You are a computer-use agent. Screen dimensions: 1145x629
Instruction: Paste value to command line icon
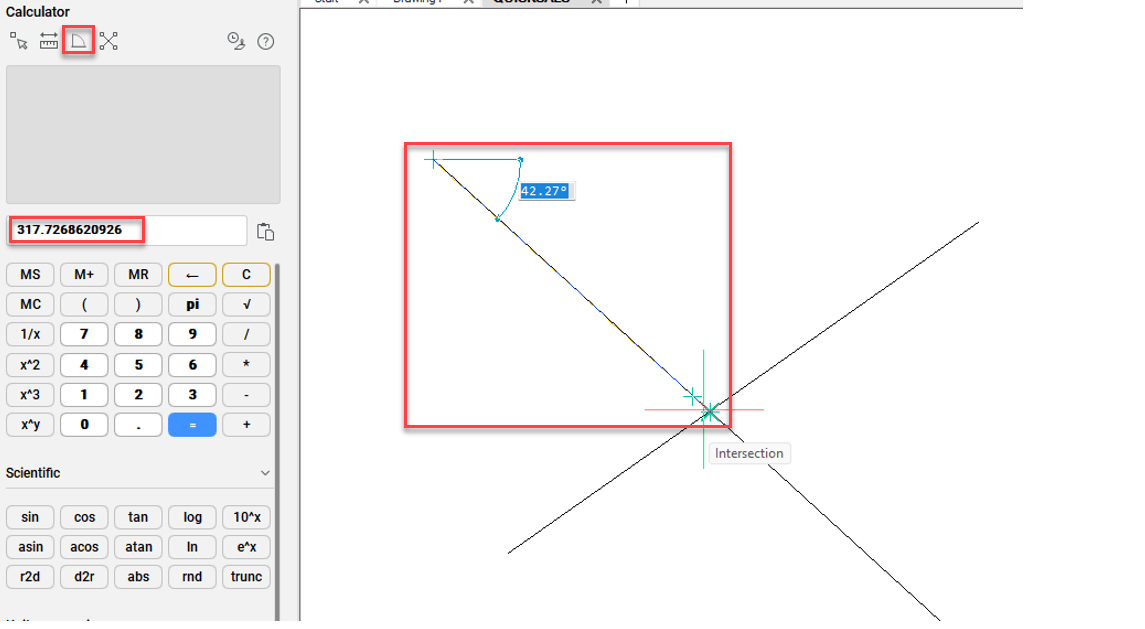click(265, 231)
